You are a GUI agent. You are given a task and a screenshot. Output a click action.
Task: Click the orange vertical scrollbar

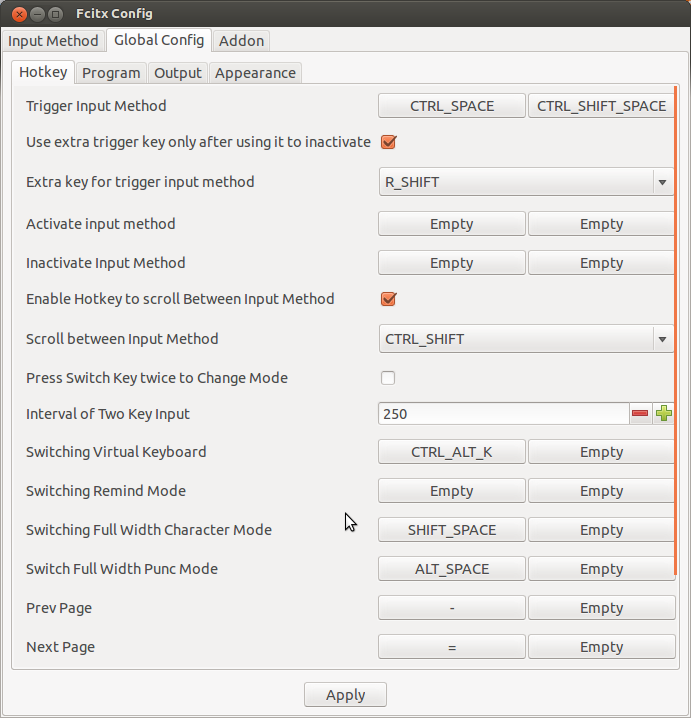click(675, 330)
